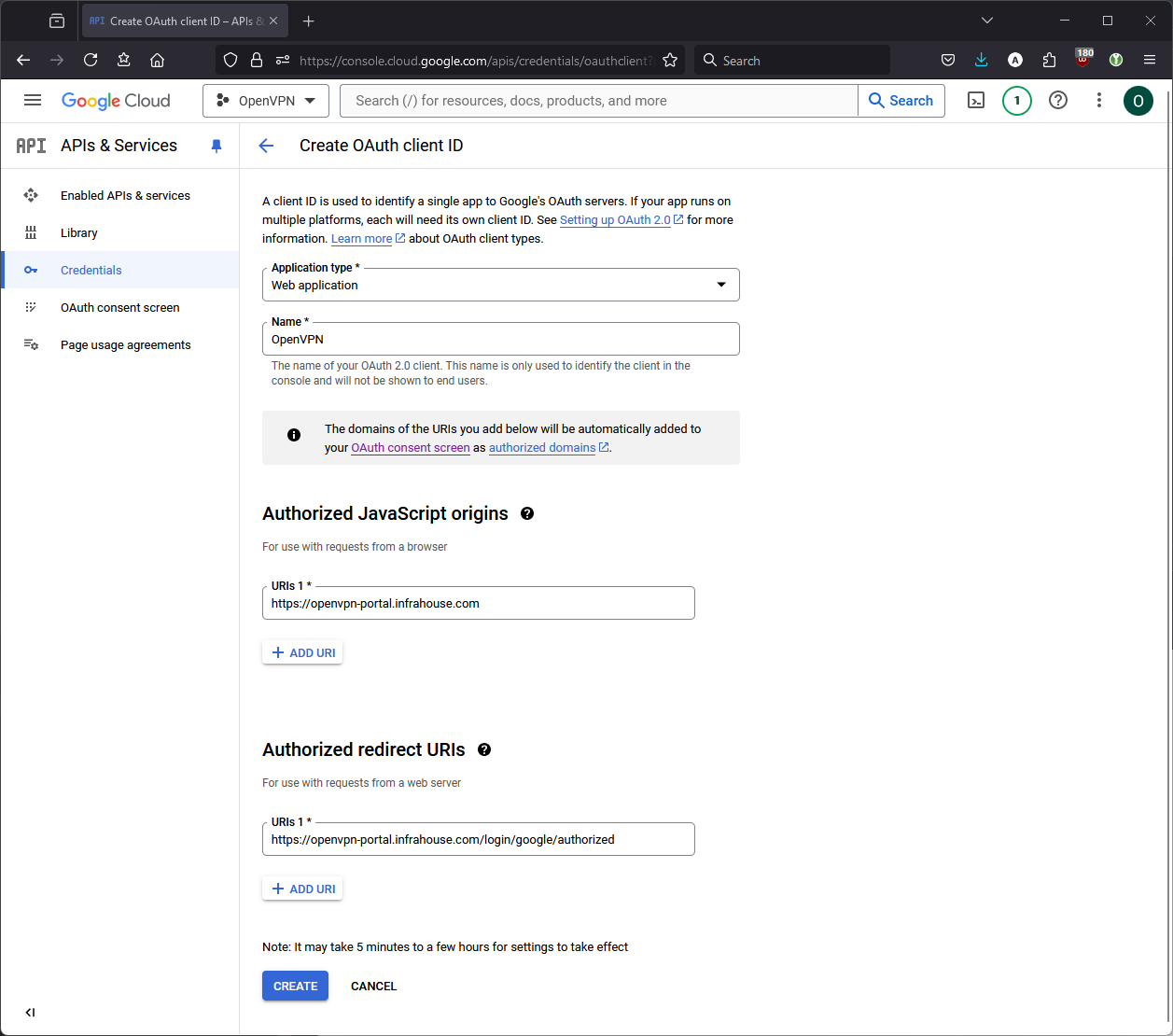
Task: Open Firefox View recent browsing icon
Action: pos(57,21)
